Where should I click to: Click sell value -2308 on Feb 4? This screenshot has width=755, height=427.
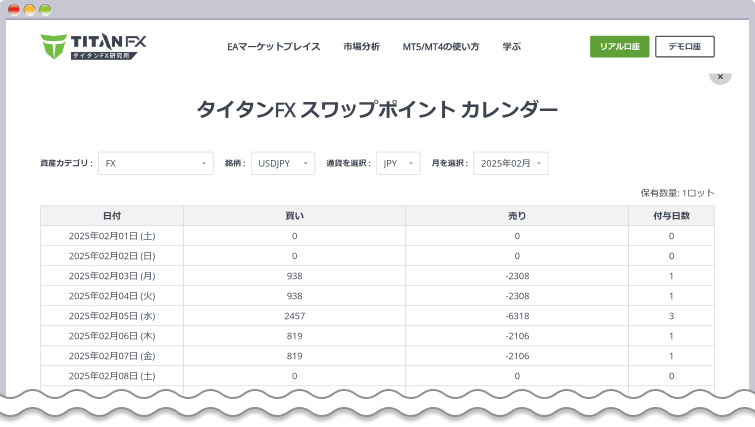tap(517, 296)
